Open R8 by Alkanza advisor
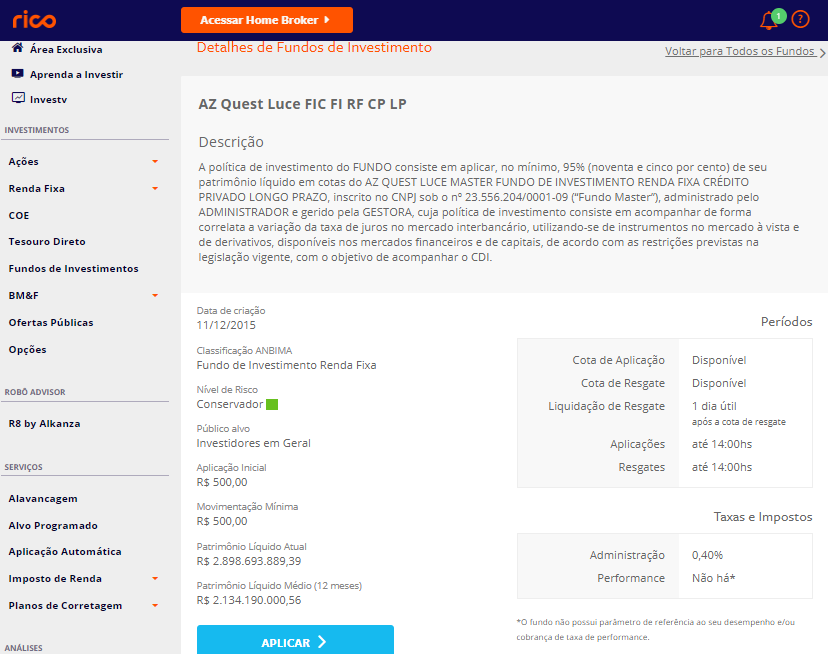The height and width of the screenshot is (654, 828). [44, 424]
